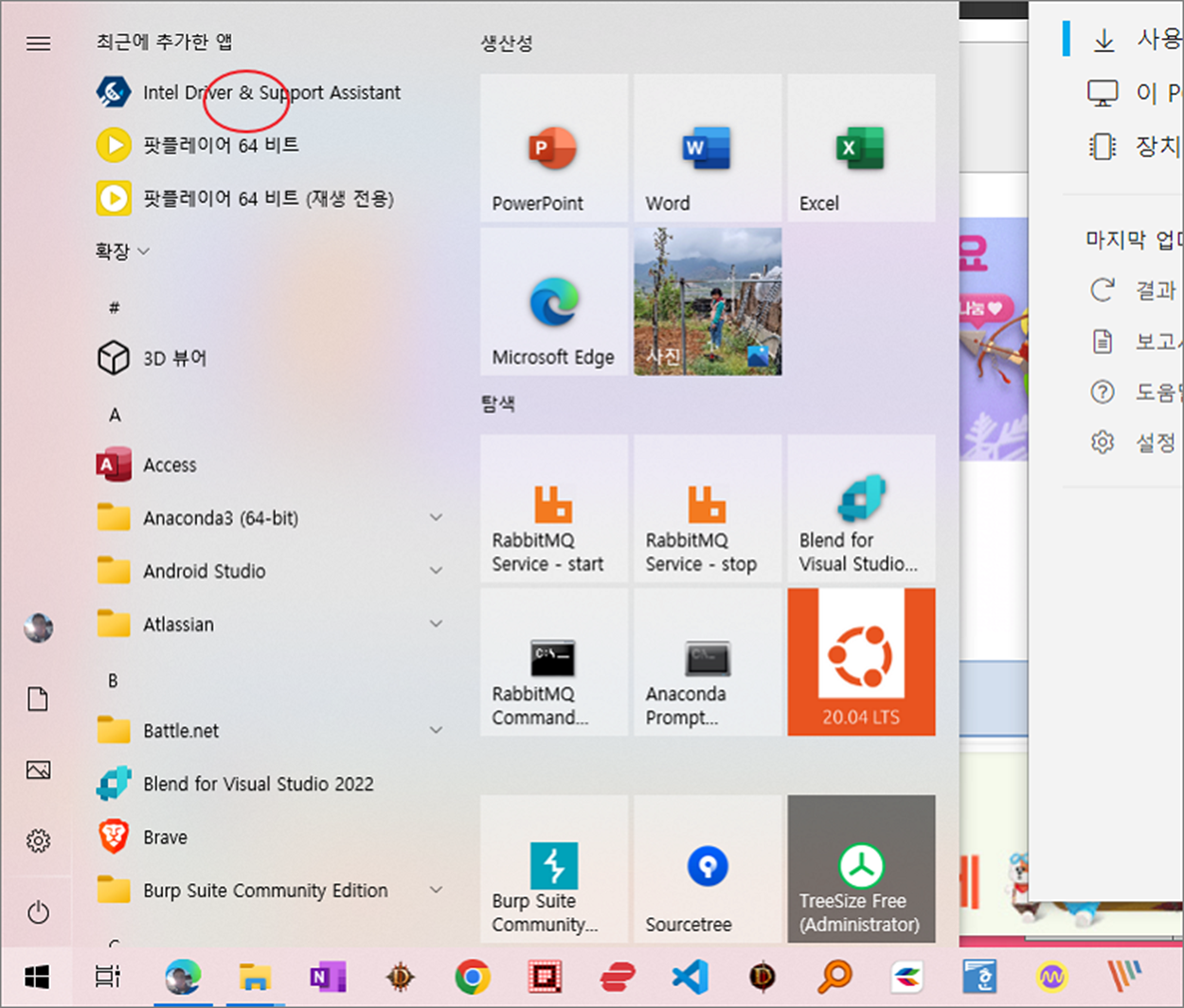Open the Photos (사진) live tile
1184x1008 pixels.
pyautogui.click(x=708, y=301)
